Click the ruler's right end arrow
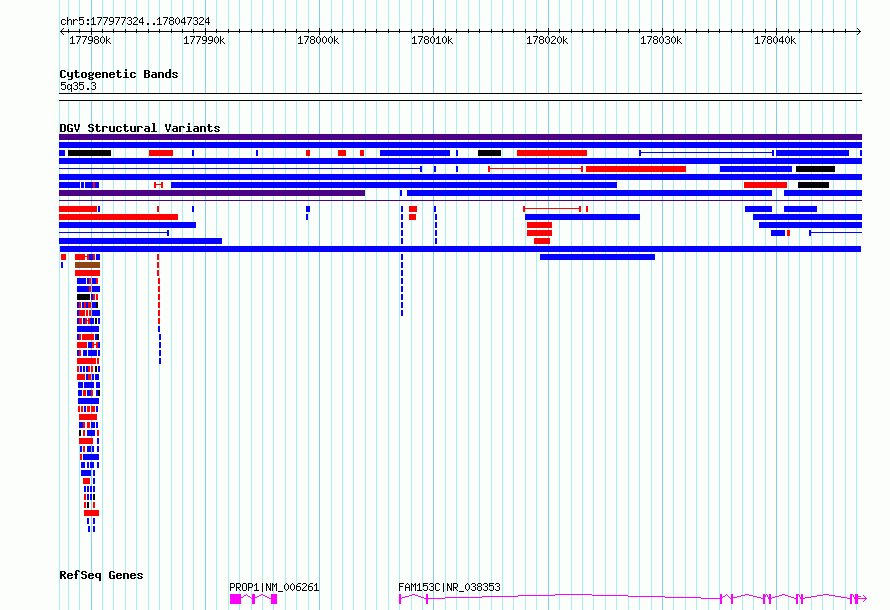 pos(859,32)
